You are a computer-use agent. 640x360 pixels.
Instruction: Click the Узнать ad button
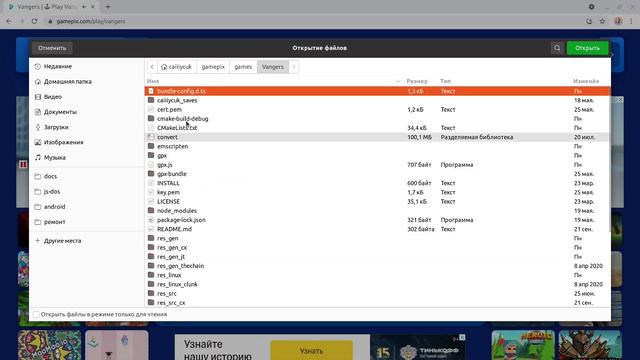pyautogui.click(x=311, y=351)
